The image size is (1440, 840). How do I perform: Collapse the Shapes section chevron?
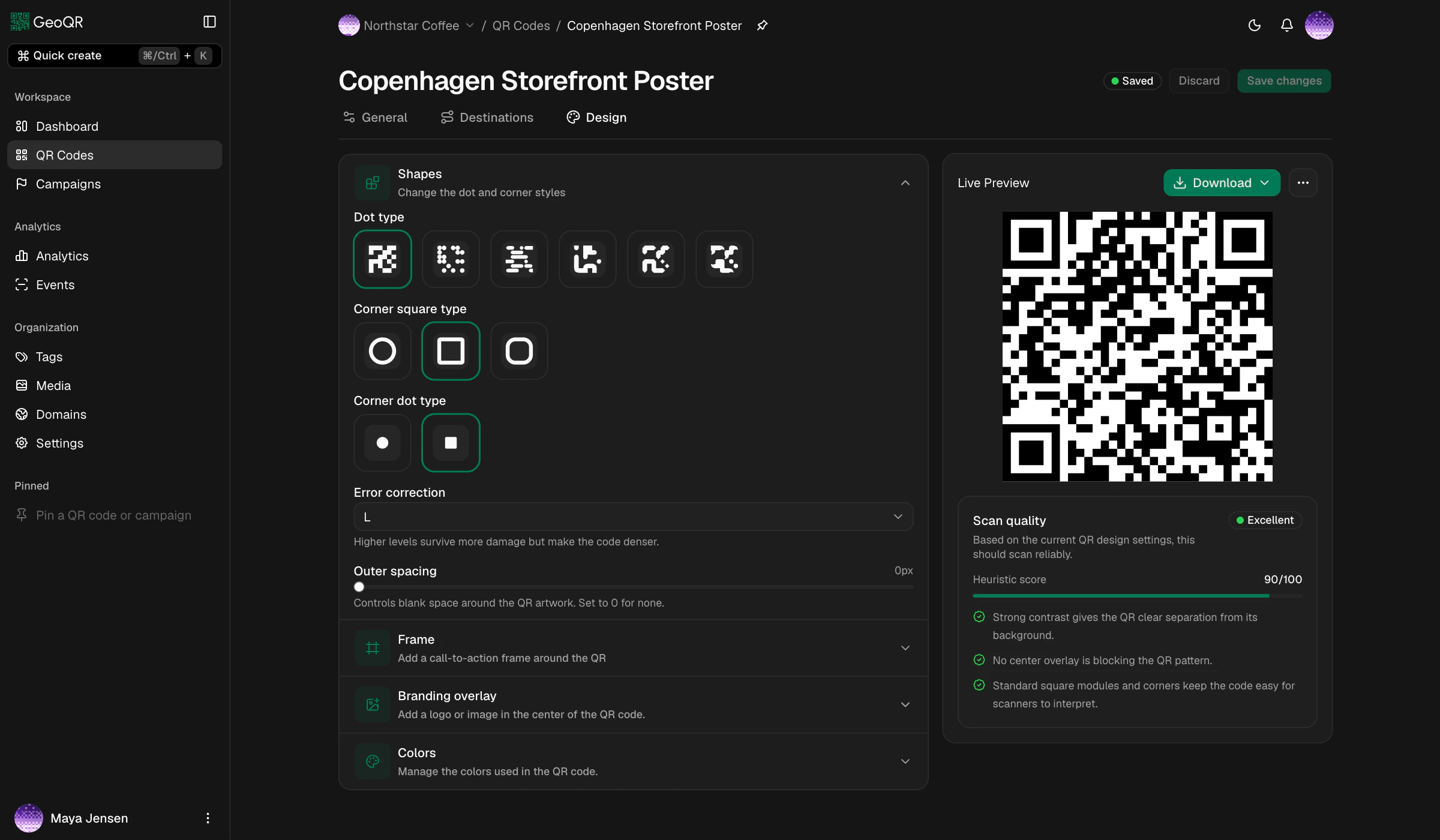tap(905, 183)
